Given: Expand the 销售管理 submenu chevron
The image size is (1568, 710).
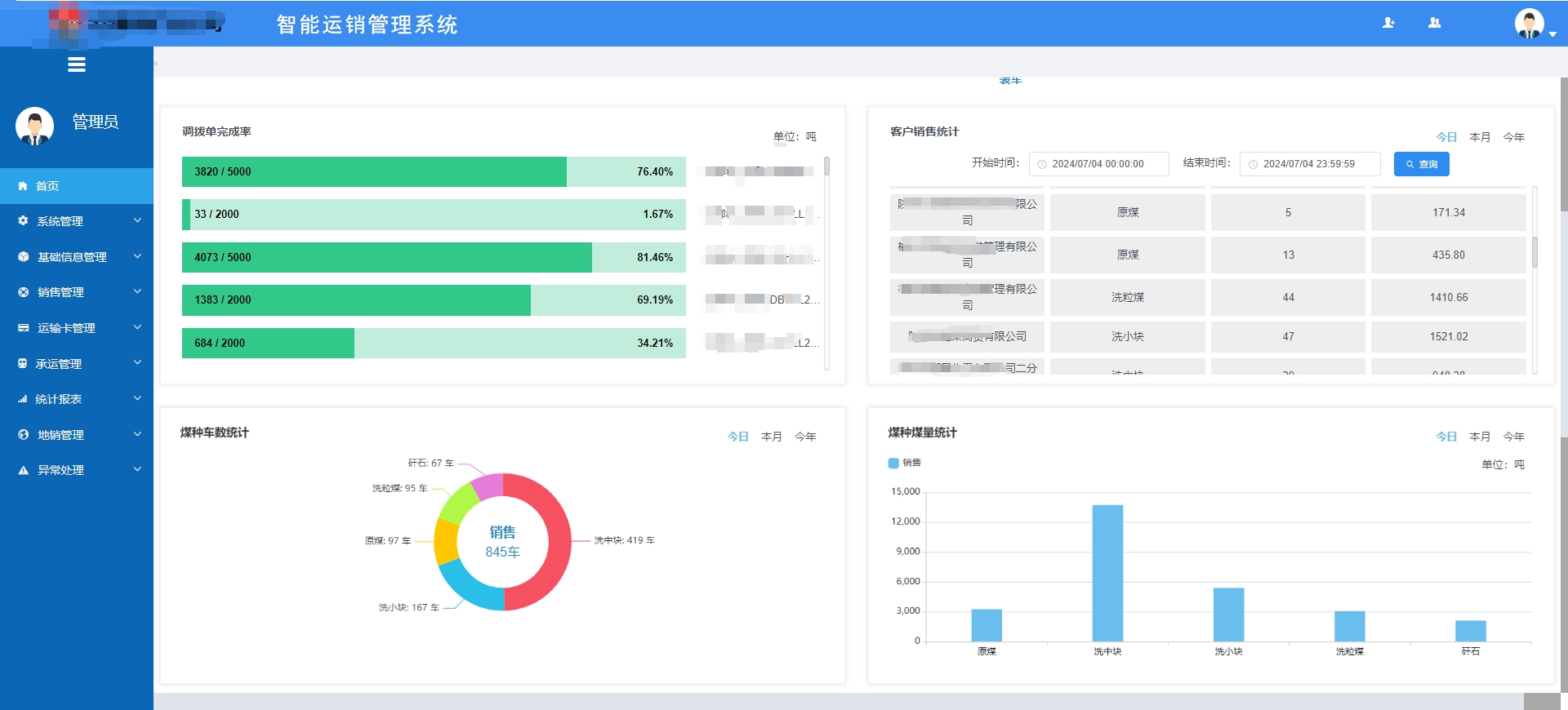Looking at the screenshot, I should [x=137, y=291].
